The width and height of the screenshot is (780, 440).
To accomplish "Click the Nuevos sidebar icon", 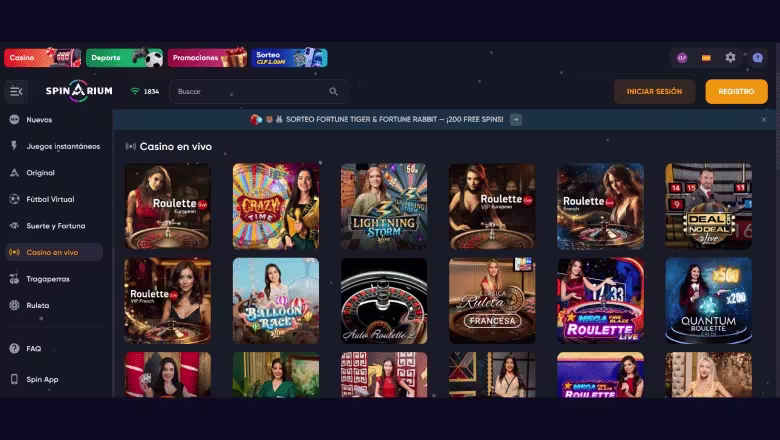I will tap(14, 119).
